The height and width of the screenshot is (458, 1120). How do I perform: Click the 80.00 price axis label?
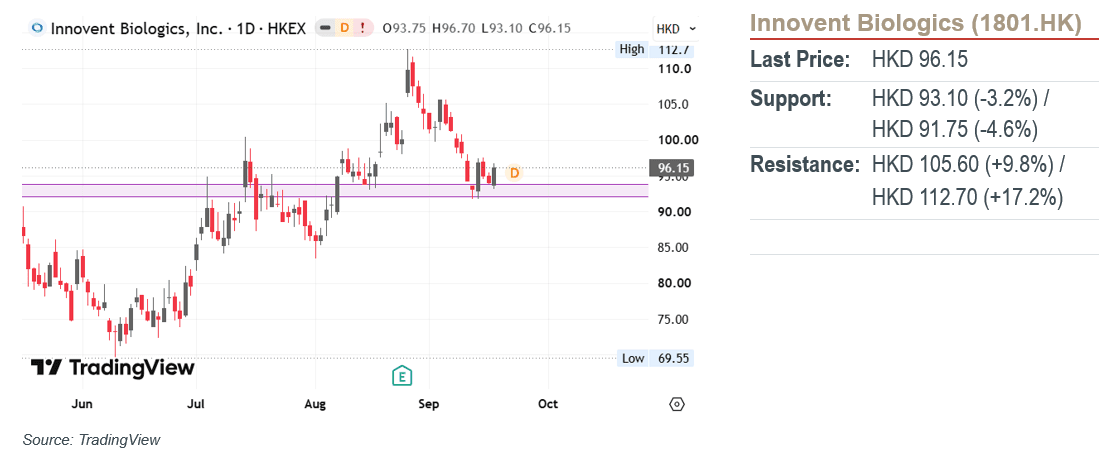click(674, 283)
